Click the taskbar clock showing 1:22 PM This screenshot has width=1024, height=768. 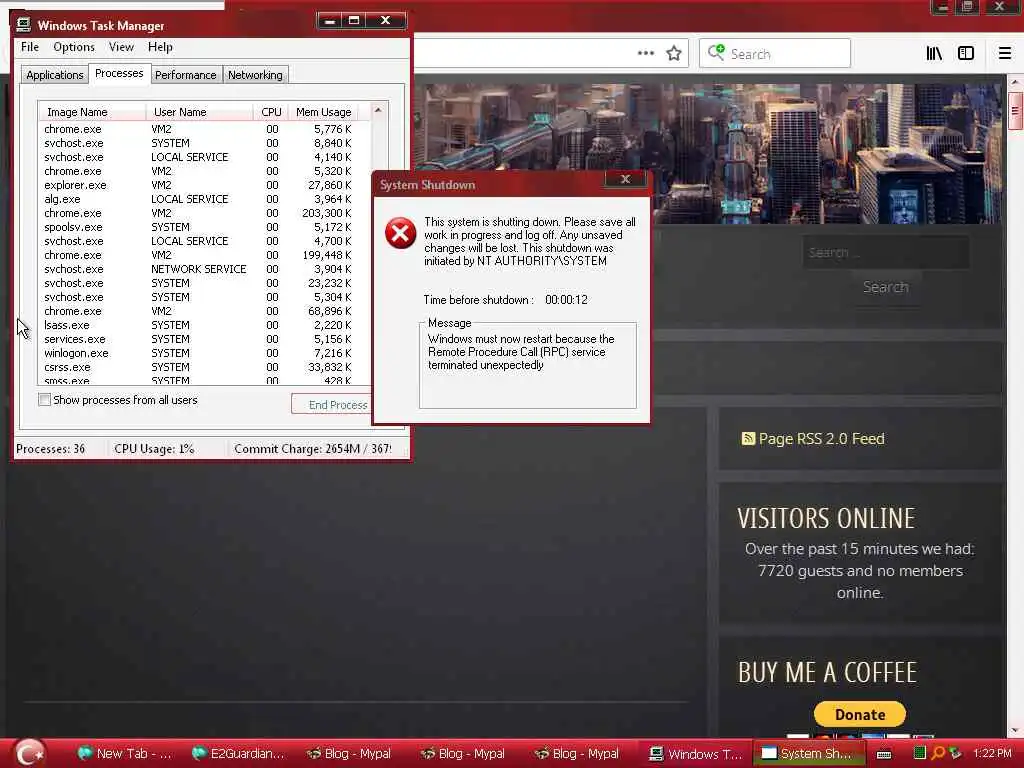point(992,754)
